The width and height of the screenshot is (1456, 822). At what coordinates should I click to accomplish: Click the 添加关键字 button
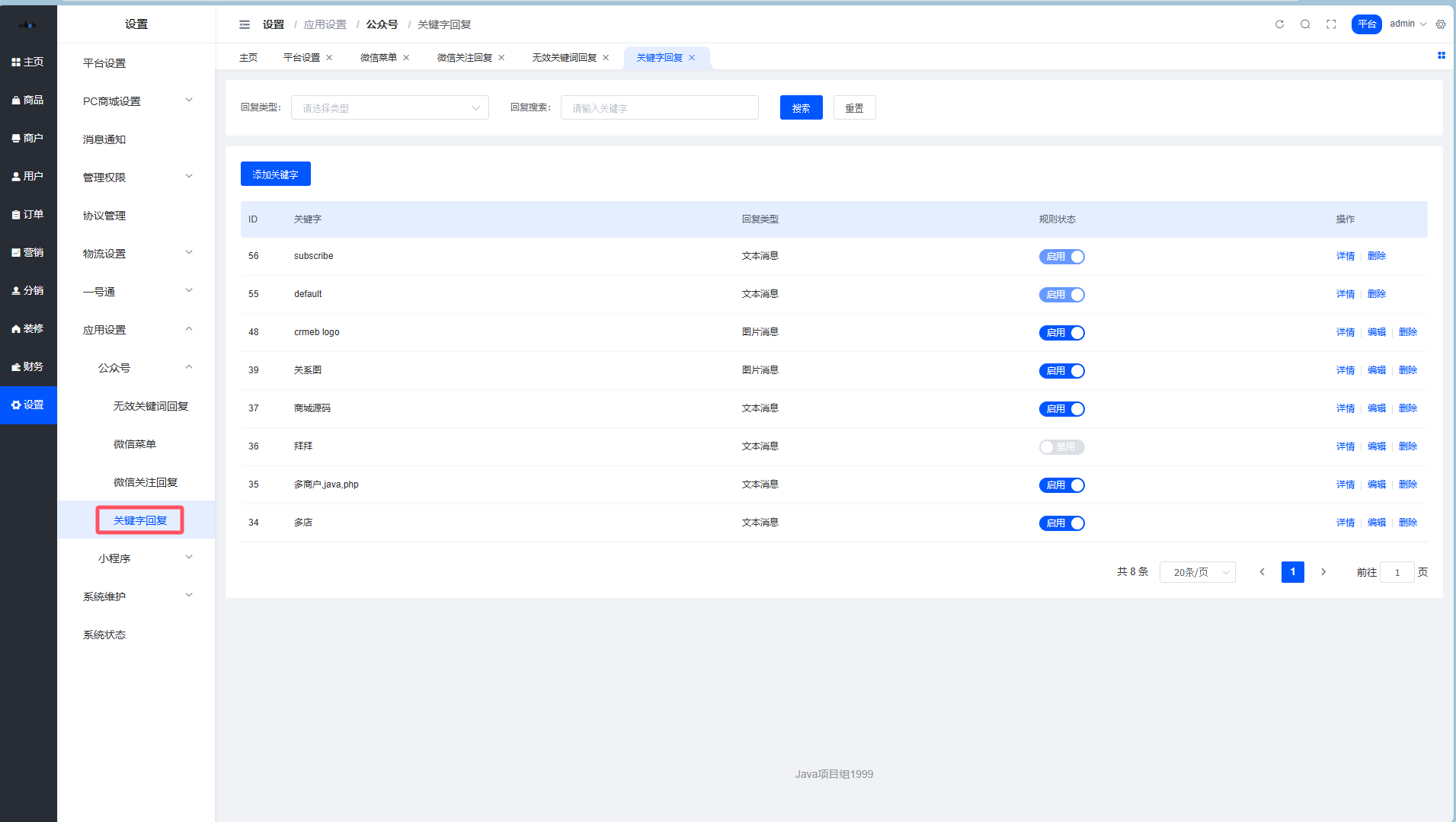coord(275,174)
